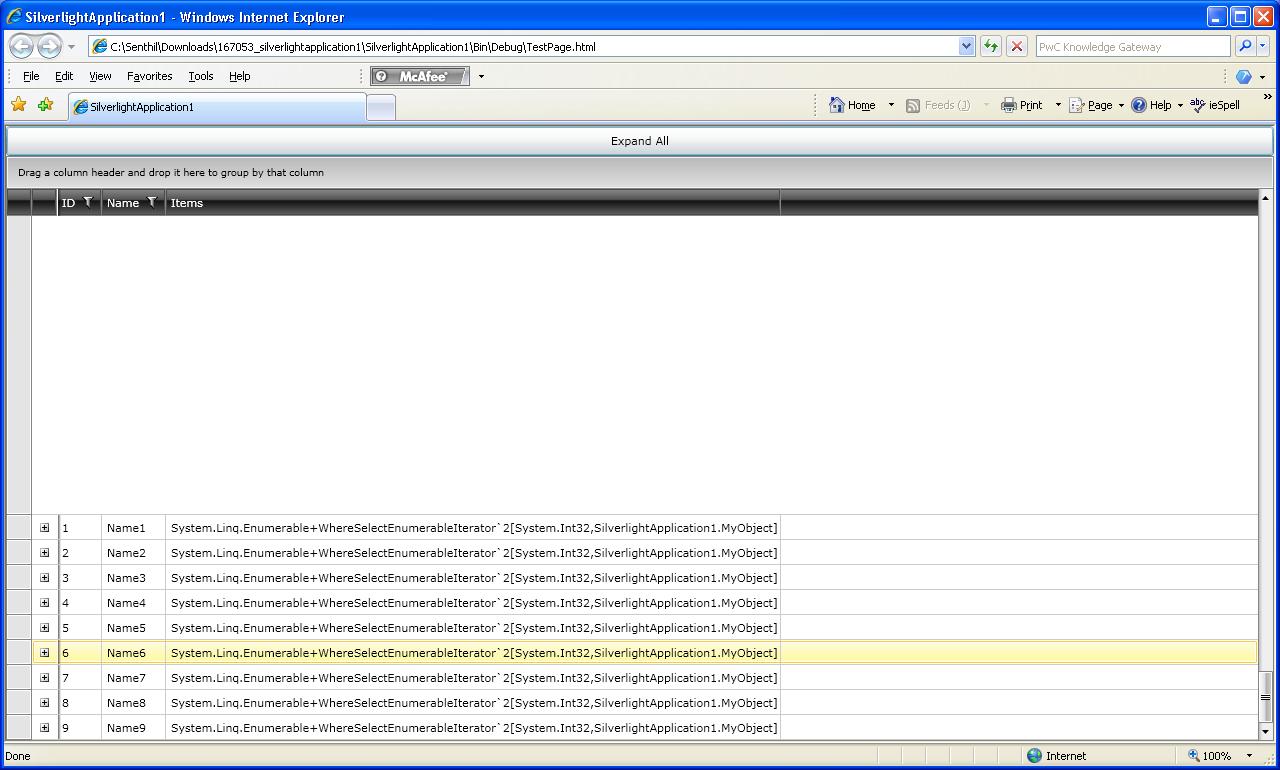This screenshot has height=770, width=1280.
Task: Click the zoom level 100% control
Action: [x=1210, y=756]
